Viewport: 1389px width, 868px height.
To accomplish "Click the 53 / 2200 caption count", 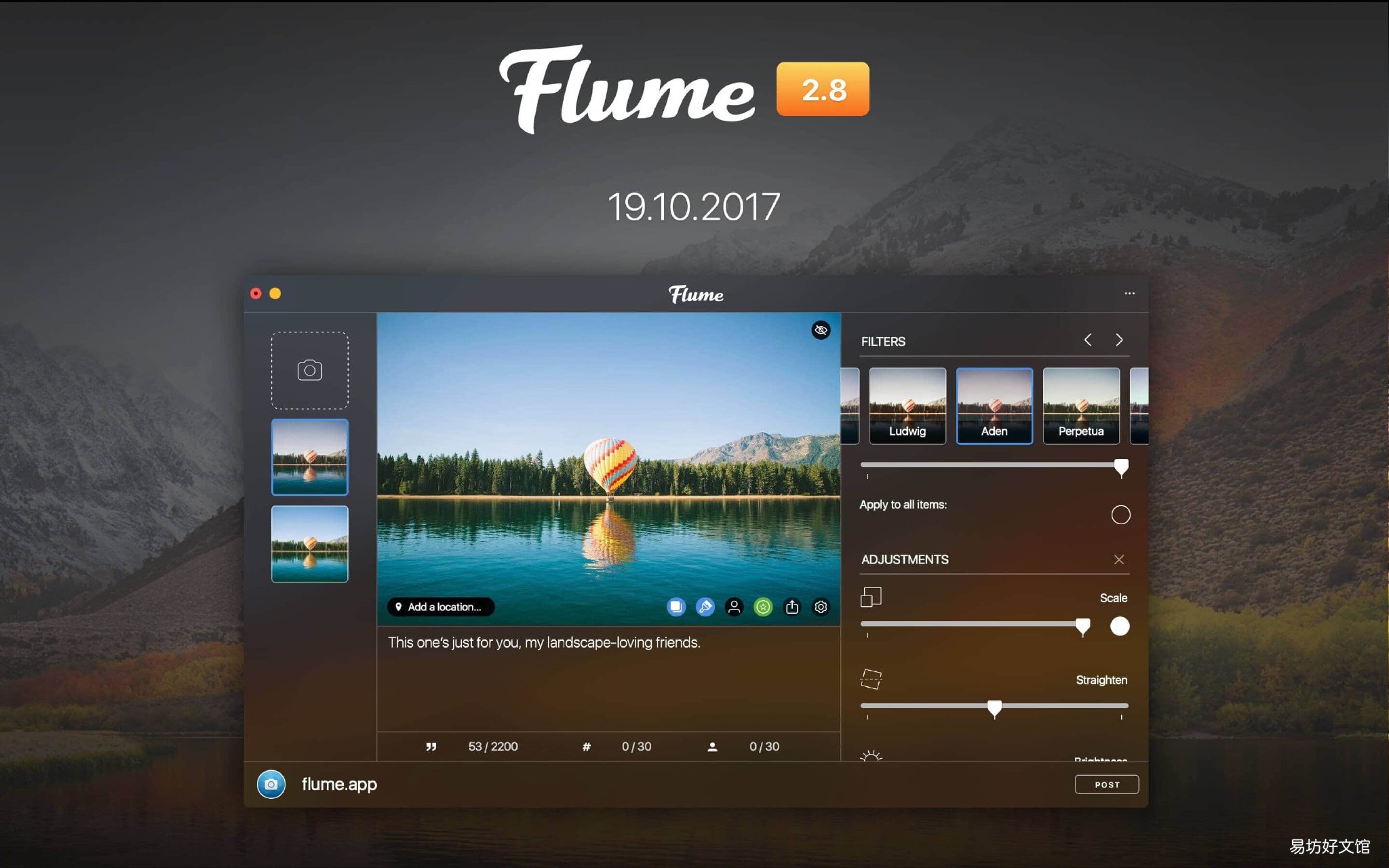I will coord(493,747).
